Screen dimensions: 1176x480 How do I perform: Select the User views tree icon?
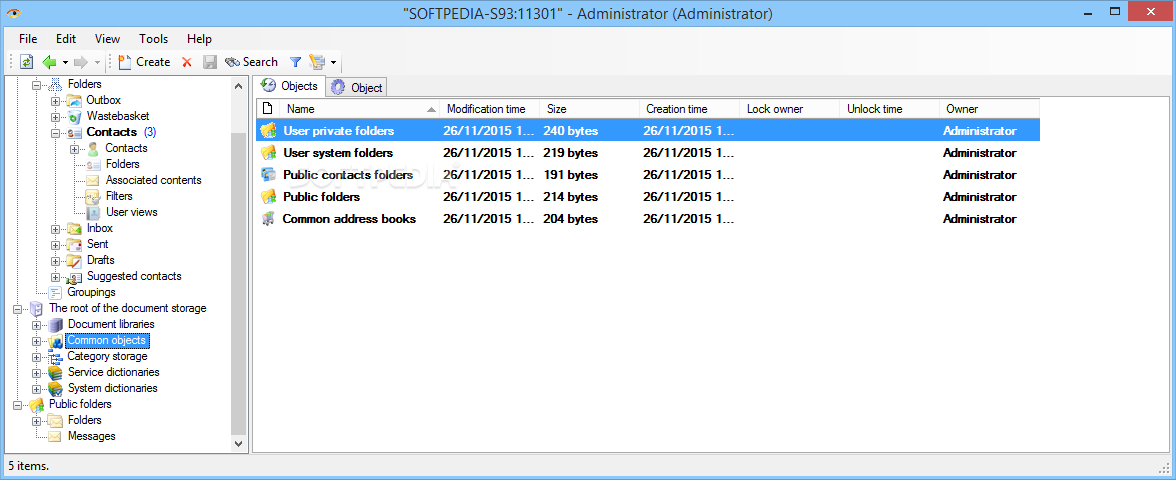point(93,212)
